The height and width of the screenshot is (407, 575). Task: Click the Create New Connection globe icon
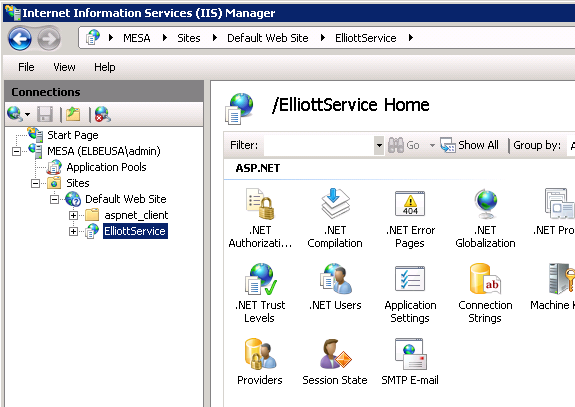[15, 114]
